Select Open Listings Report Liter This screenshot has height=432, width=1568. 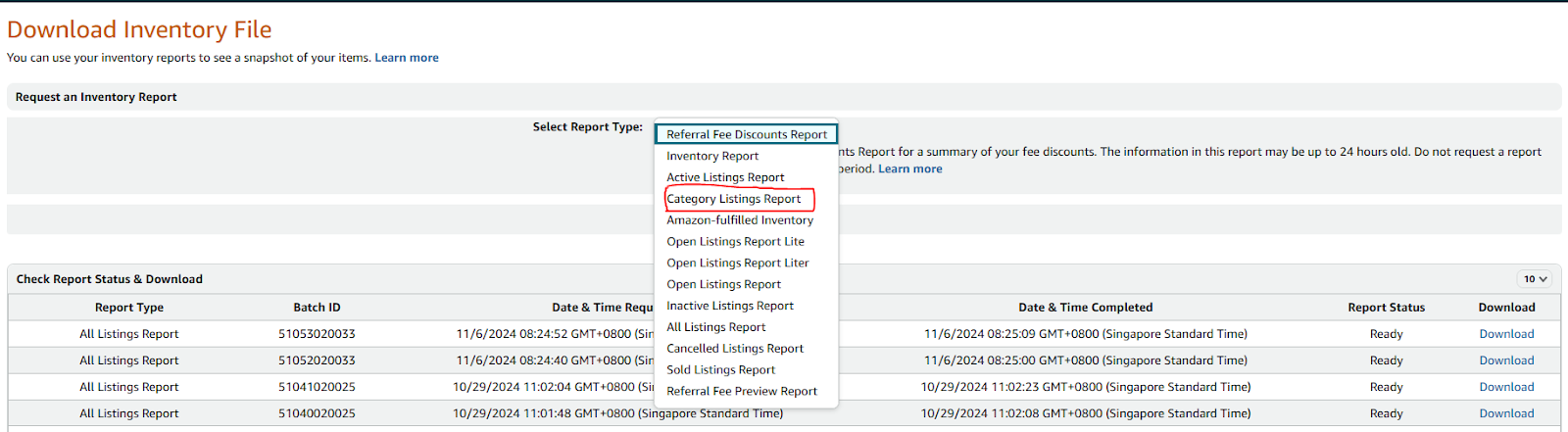(x=738, y=264)
